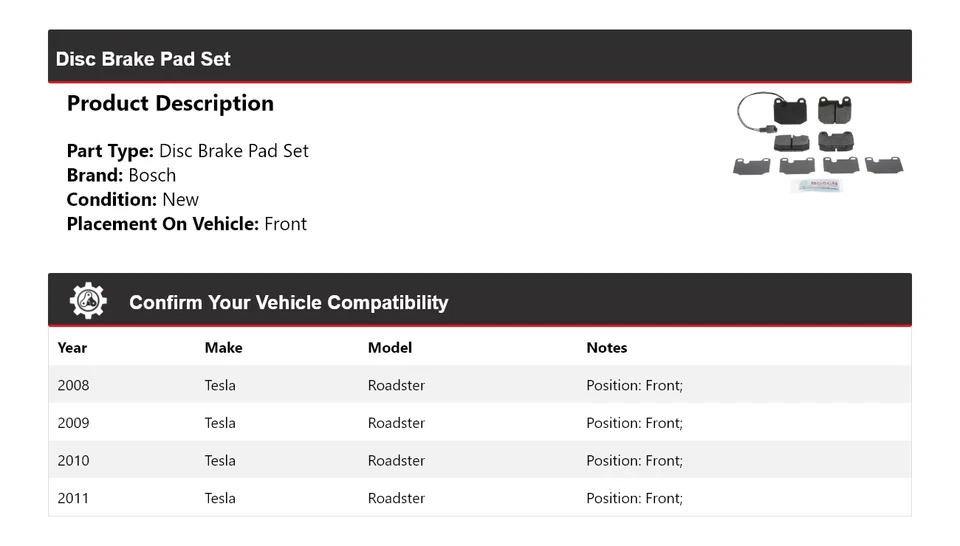This screenshot has width=960, height=546.
Task: Click Roadster in the 2009 row
Action: tap(396, 423)
